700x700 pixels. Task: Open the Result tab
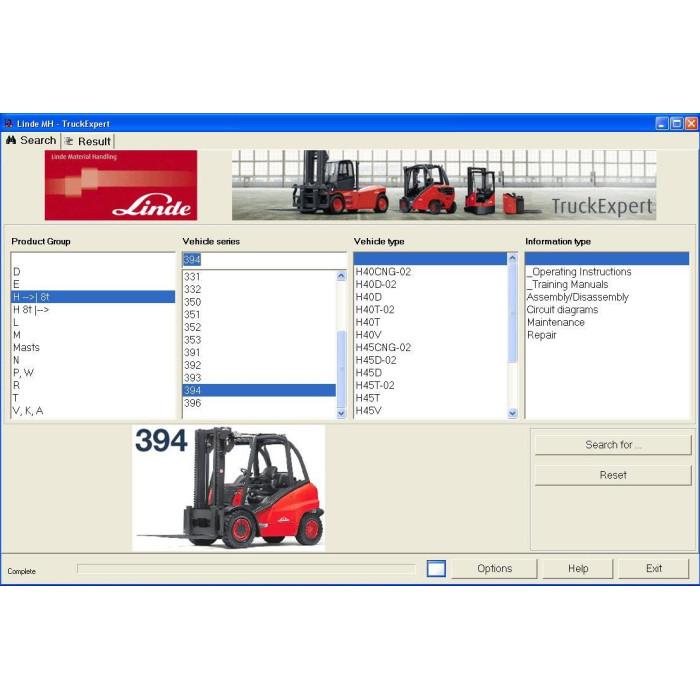[x=88, y=142]
